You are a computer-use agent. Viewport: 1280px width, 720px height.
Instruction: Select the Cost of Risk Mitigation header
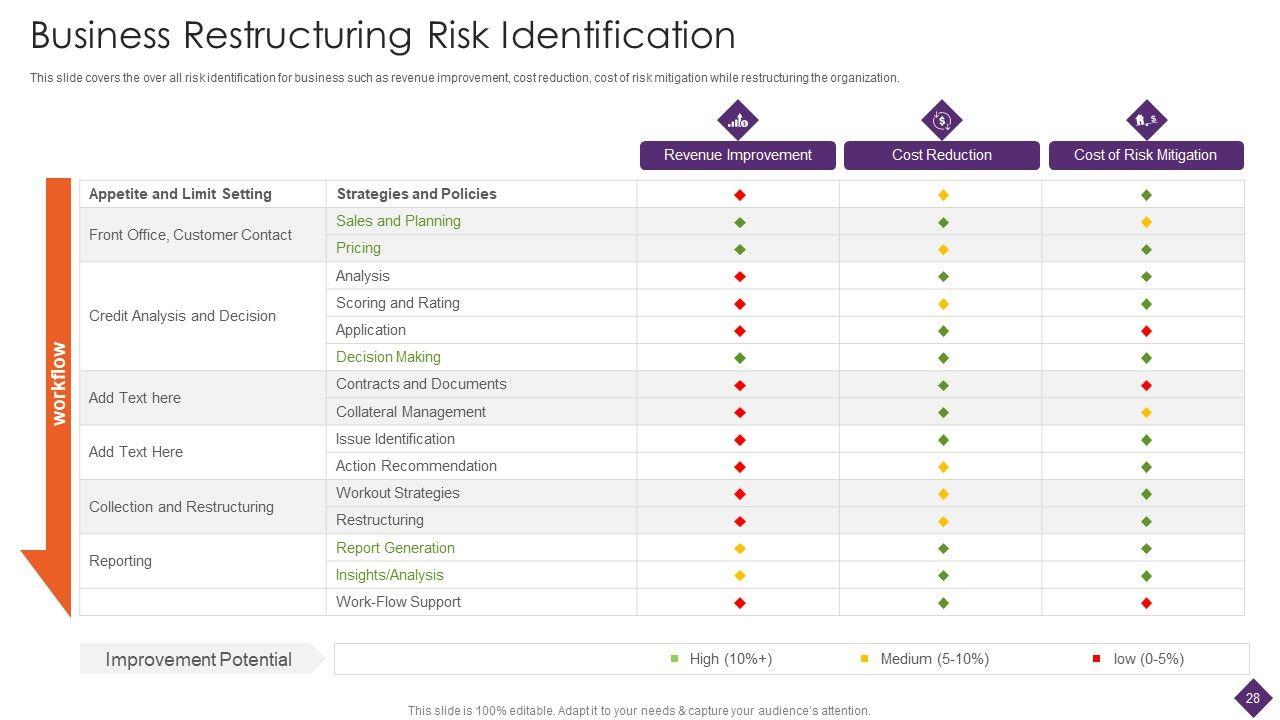coord(1145,155)
